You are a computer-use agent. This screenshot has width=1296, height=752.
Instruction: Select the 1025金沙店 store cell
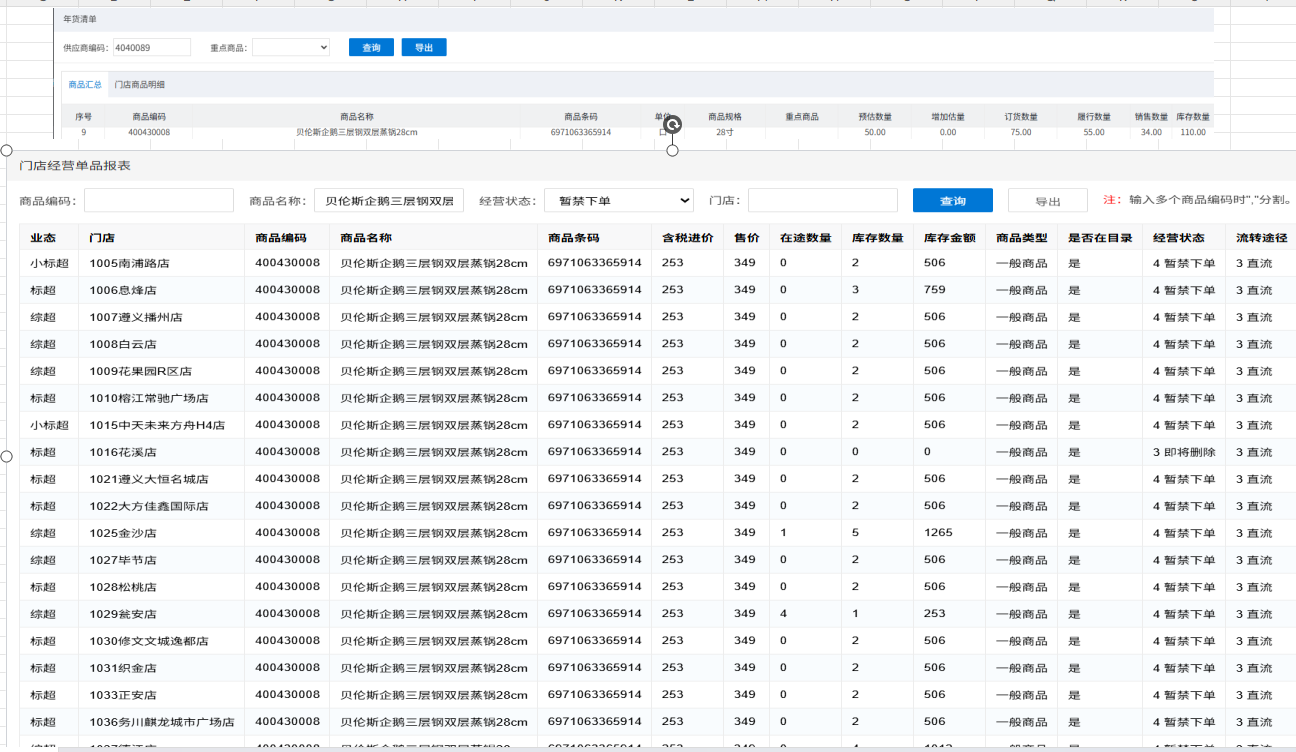pos(122,533)
